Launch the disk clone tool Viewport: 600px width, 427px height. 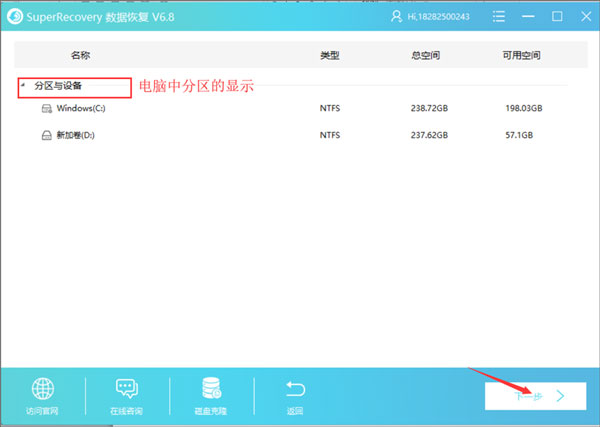pyautogui.click(x=211, y=390)
